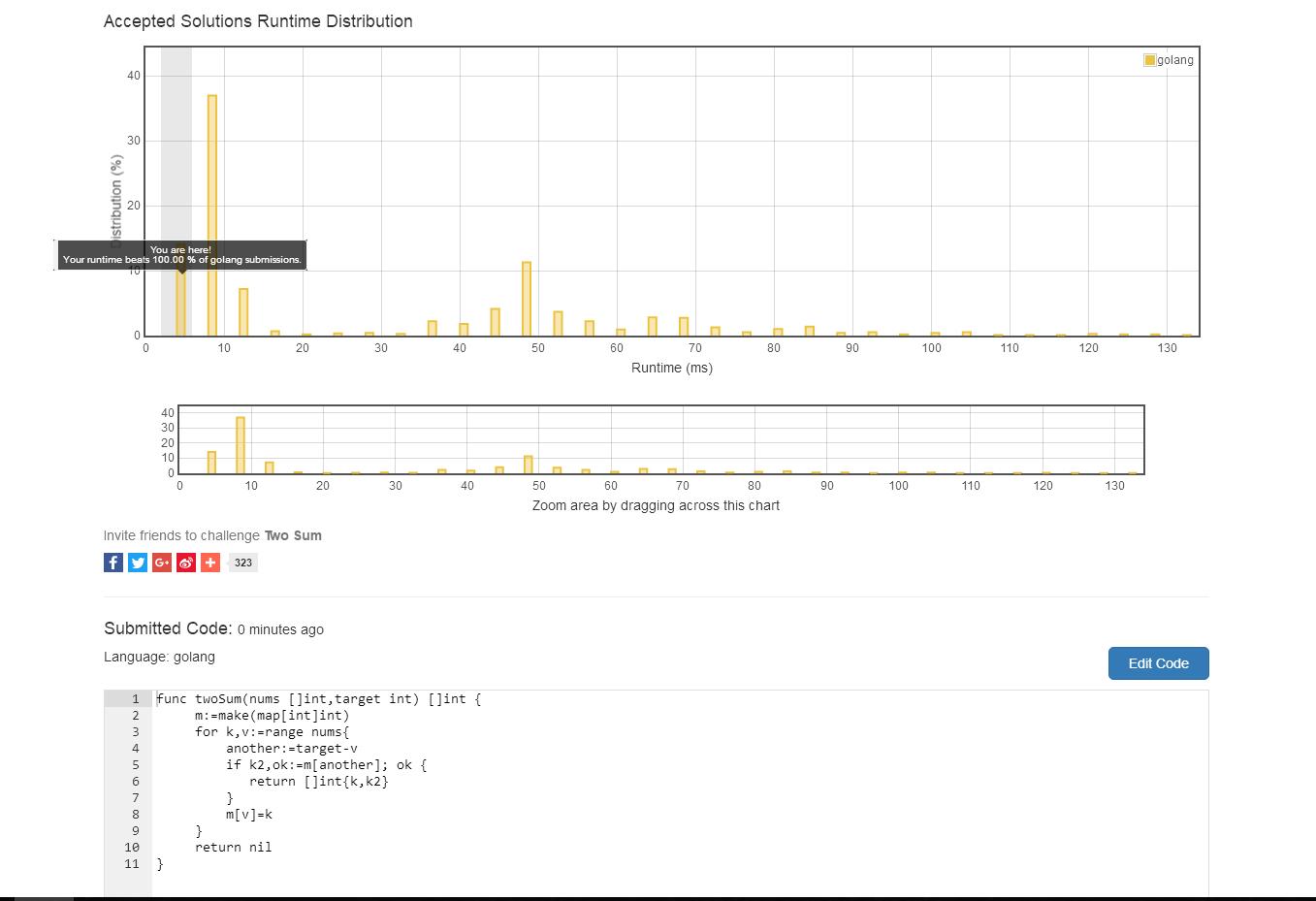
Task: Click the Two Sum problem name
Action: click(293, 535)
